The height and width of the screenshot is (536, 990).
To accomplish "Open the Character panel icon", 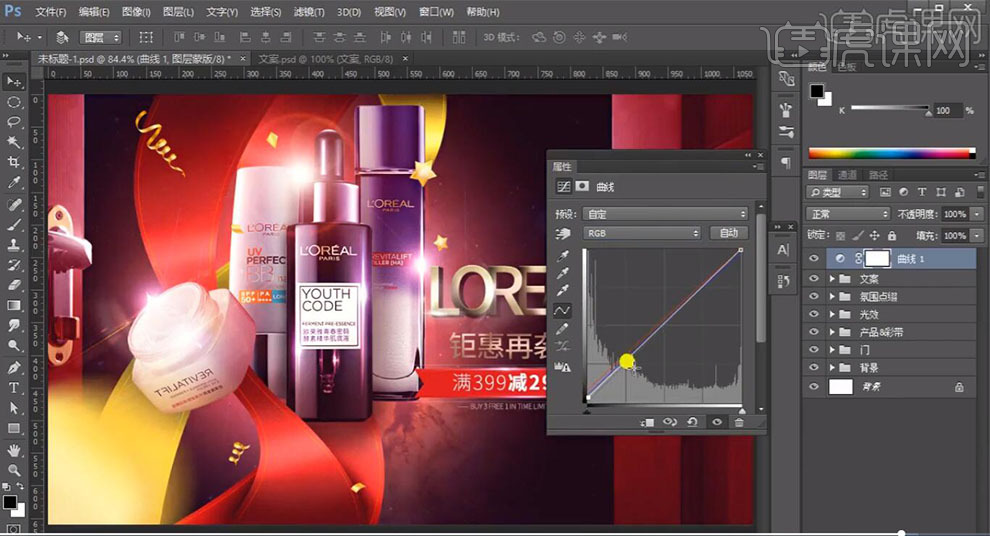I will point(784,249).
